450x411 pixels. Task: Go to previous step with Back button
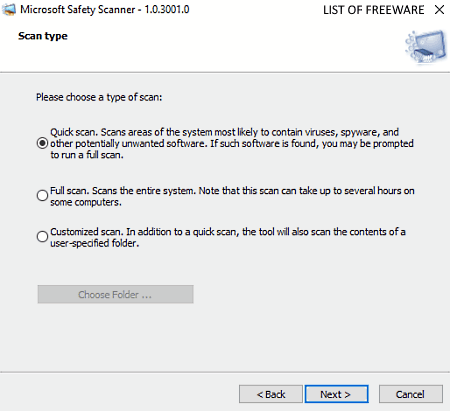(x=271, y=394)
